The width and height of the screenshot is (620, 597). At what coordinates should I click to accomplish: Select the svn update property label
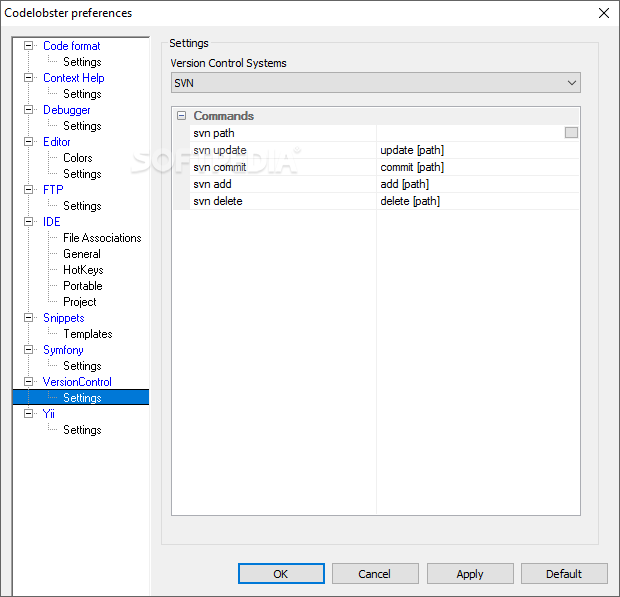coord(220,150)
